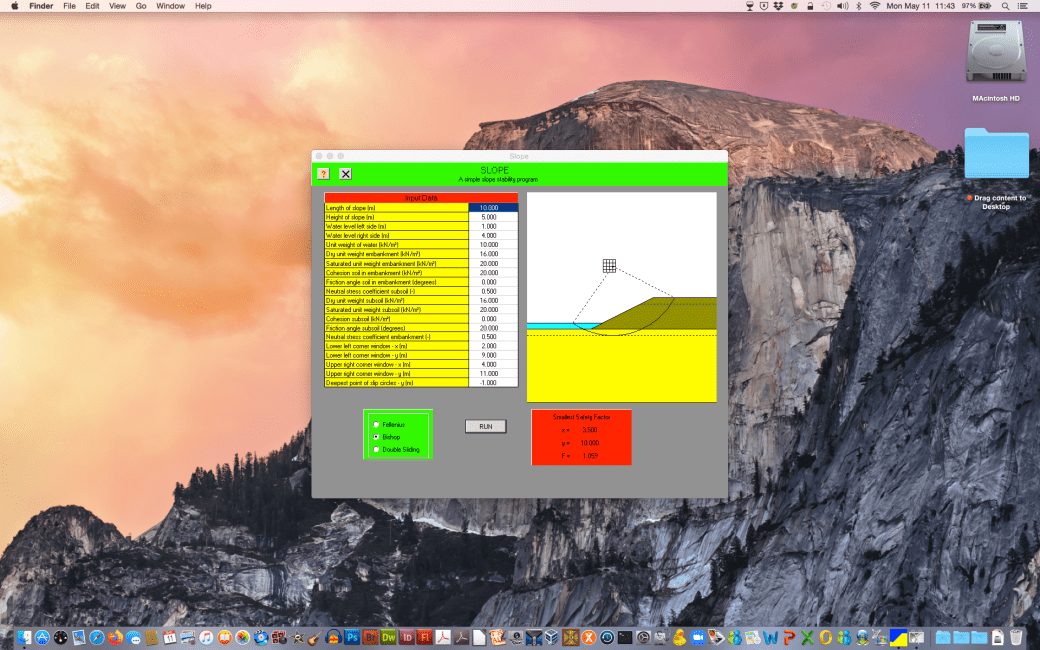Open the Go menu
1040x650 pixels.
pos(141,6)
